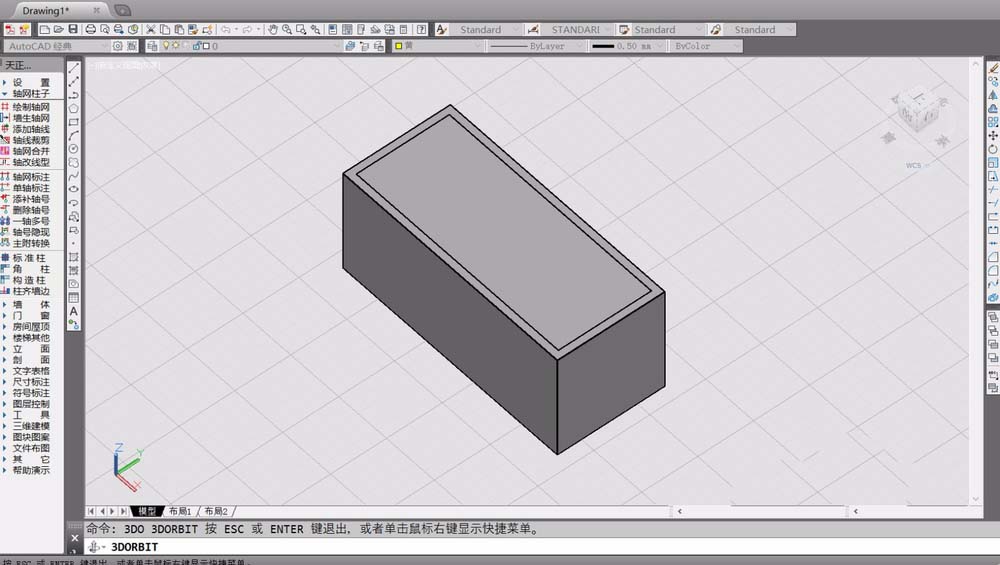Click the Move tool in the modify toolbar

[993, 135]
